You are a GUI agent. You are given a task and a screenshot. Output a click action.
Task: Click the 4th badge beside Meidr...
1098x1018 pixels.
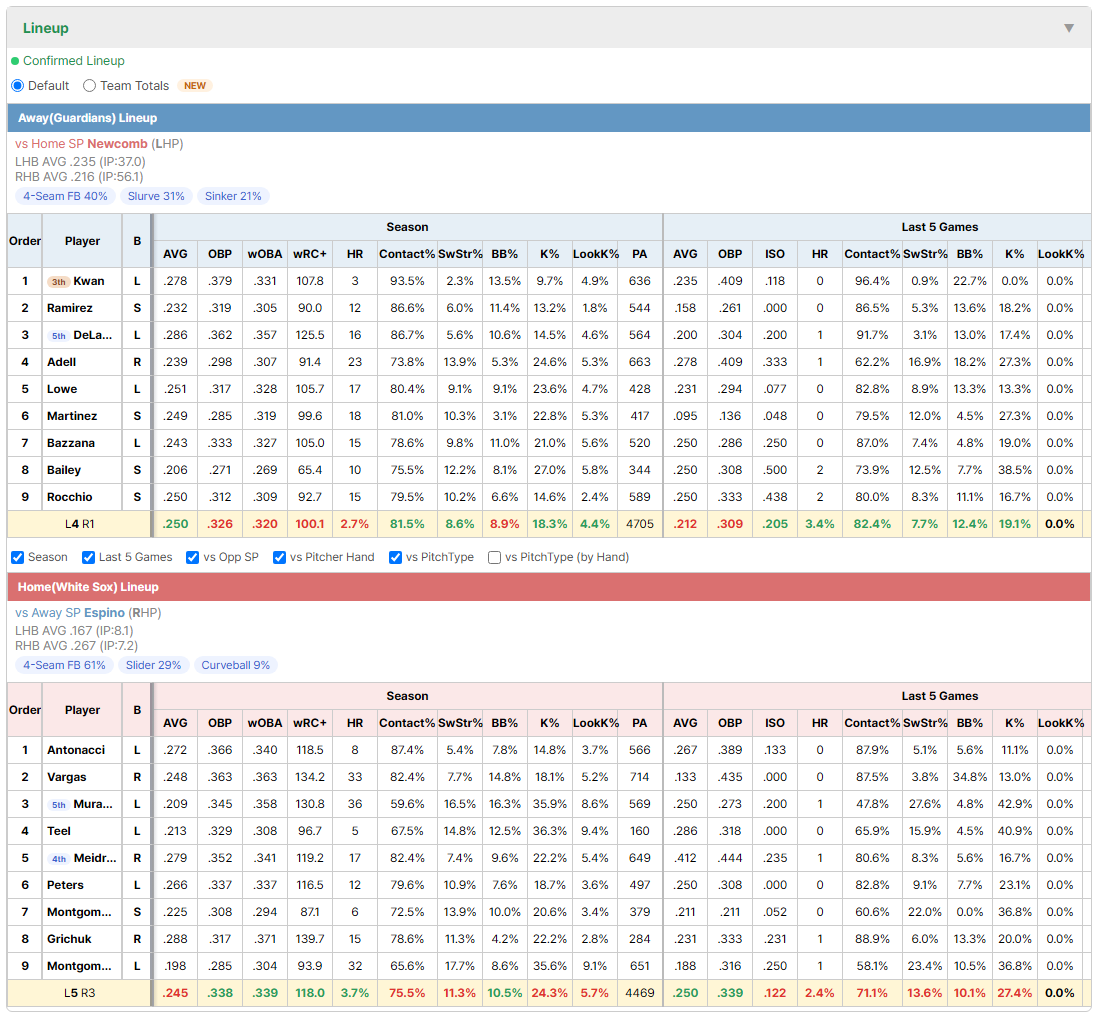coord(59,859)
